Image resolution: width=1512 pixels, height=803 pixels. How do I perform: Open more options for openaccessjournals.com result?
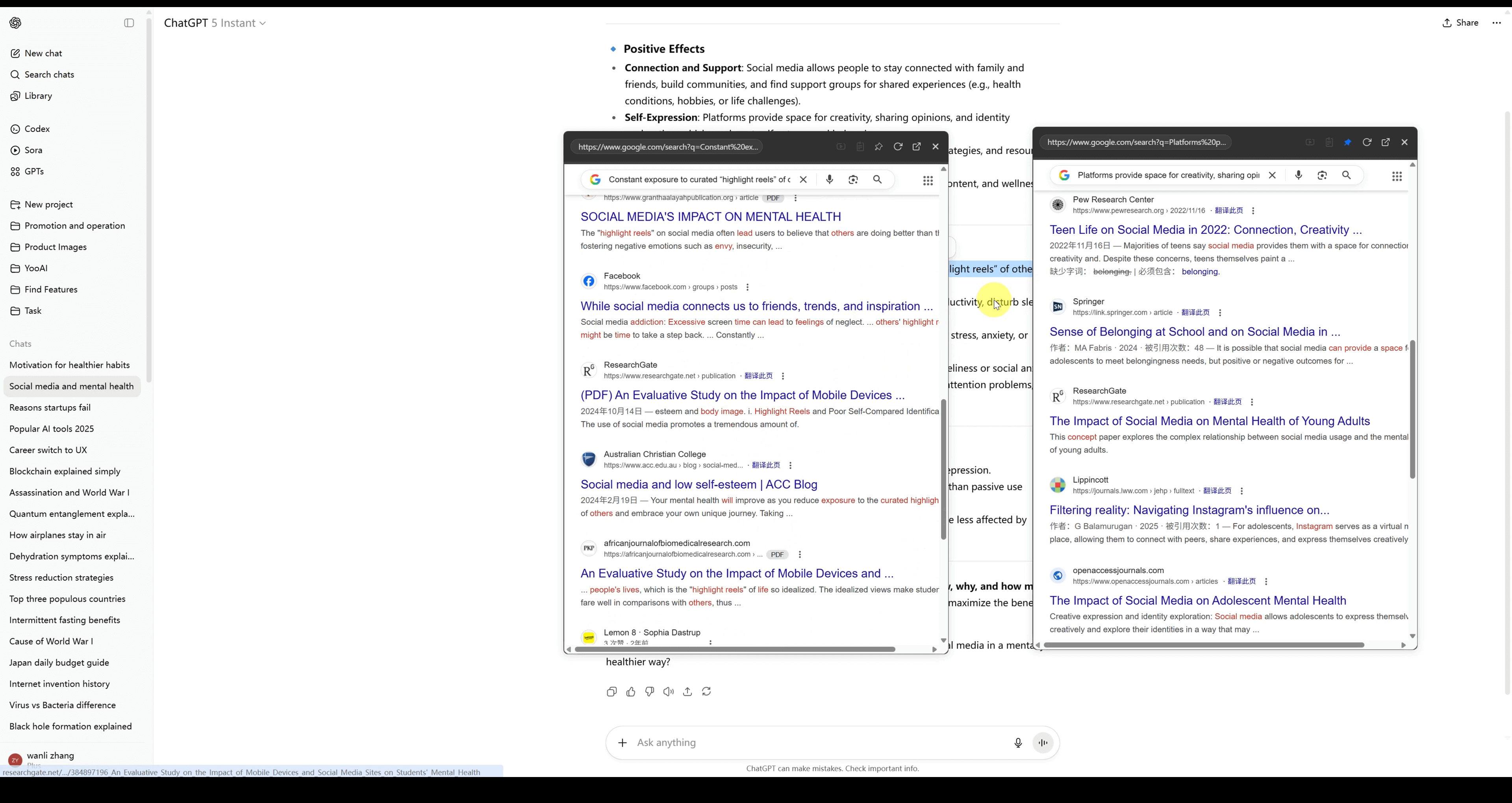1266,582
